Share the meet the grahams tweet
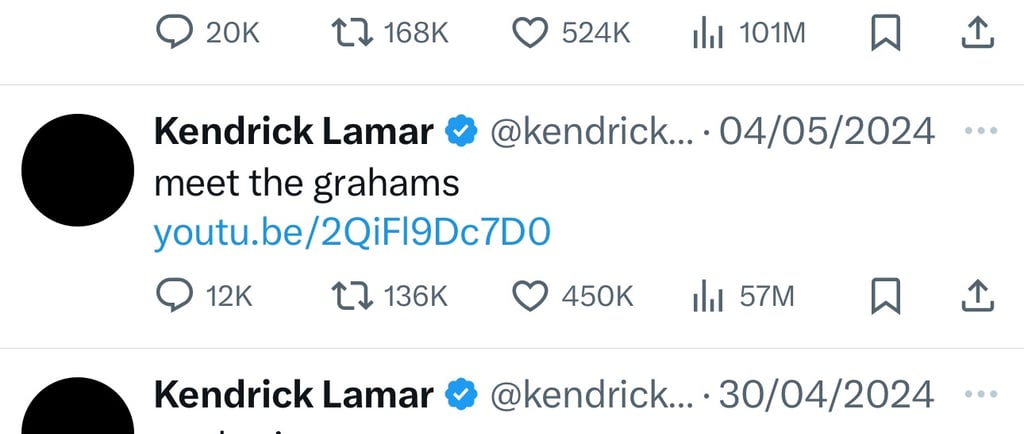 pyautogui.click(x=977, y=296)
